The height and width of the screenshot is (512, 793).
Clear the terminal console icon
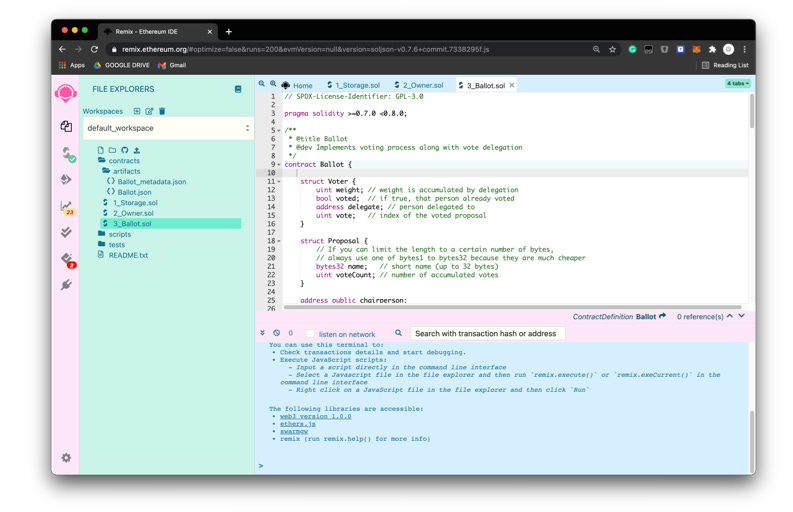277,333
